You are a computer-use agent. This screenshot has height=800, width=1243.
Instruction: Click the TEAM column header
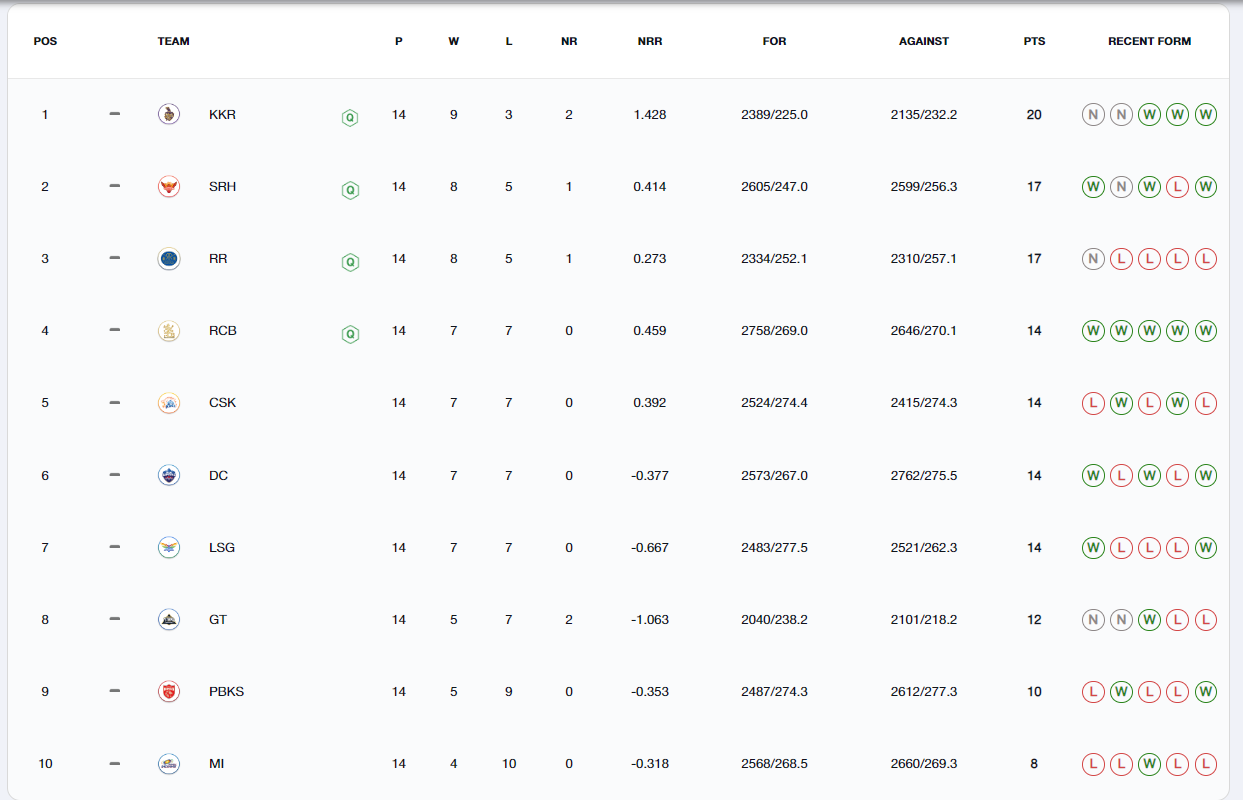[174, 42]
